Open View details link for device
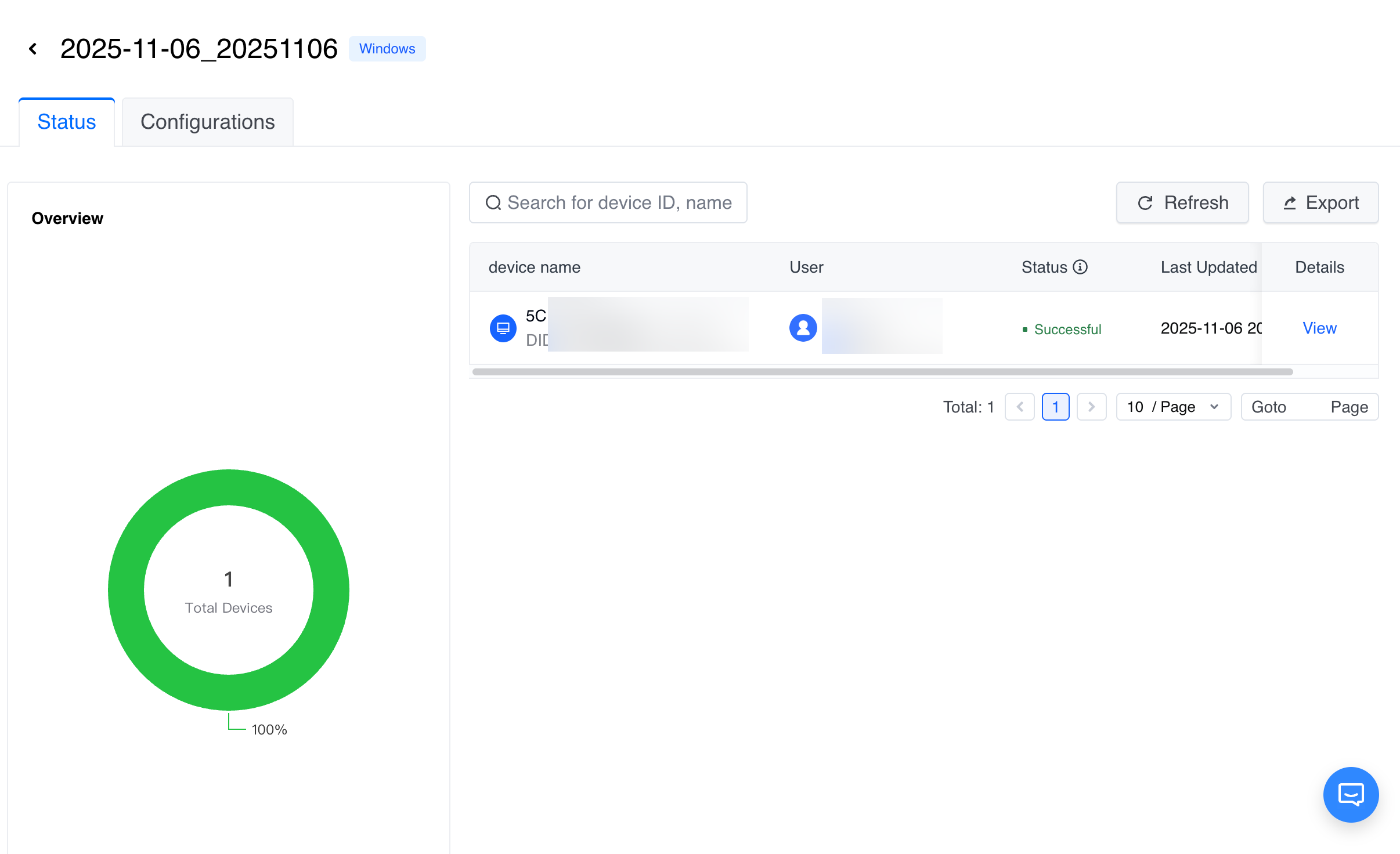The width and height of the screenshot is (1400, 854). [x=1319, y=328]
